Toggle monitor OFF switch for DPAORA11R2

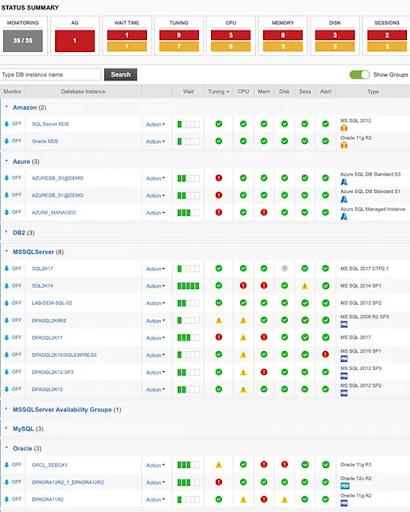pos(13,499)
